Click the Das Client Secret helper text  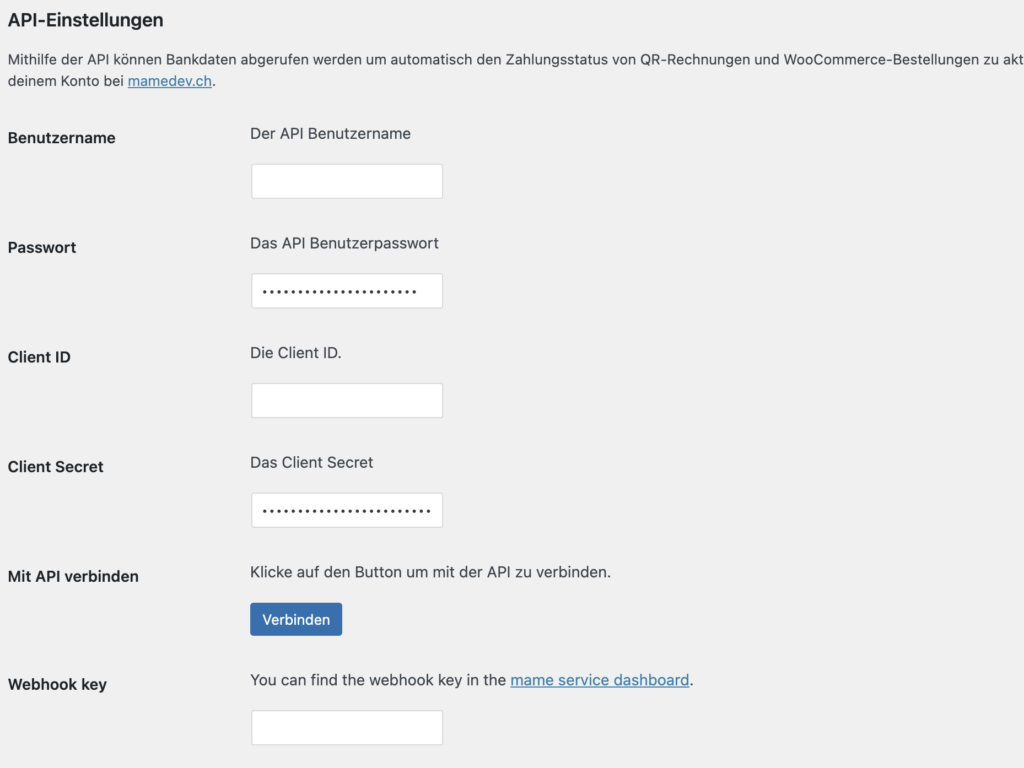(312, 462)
